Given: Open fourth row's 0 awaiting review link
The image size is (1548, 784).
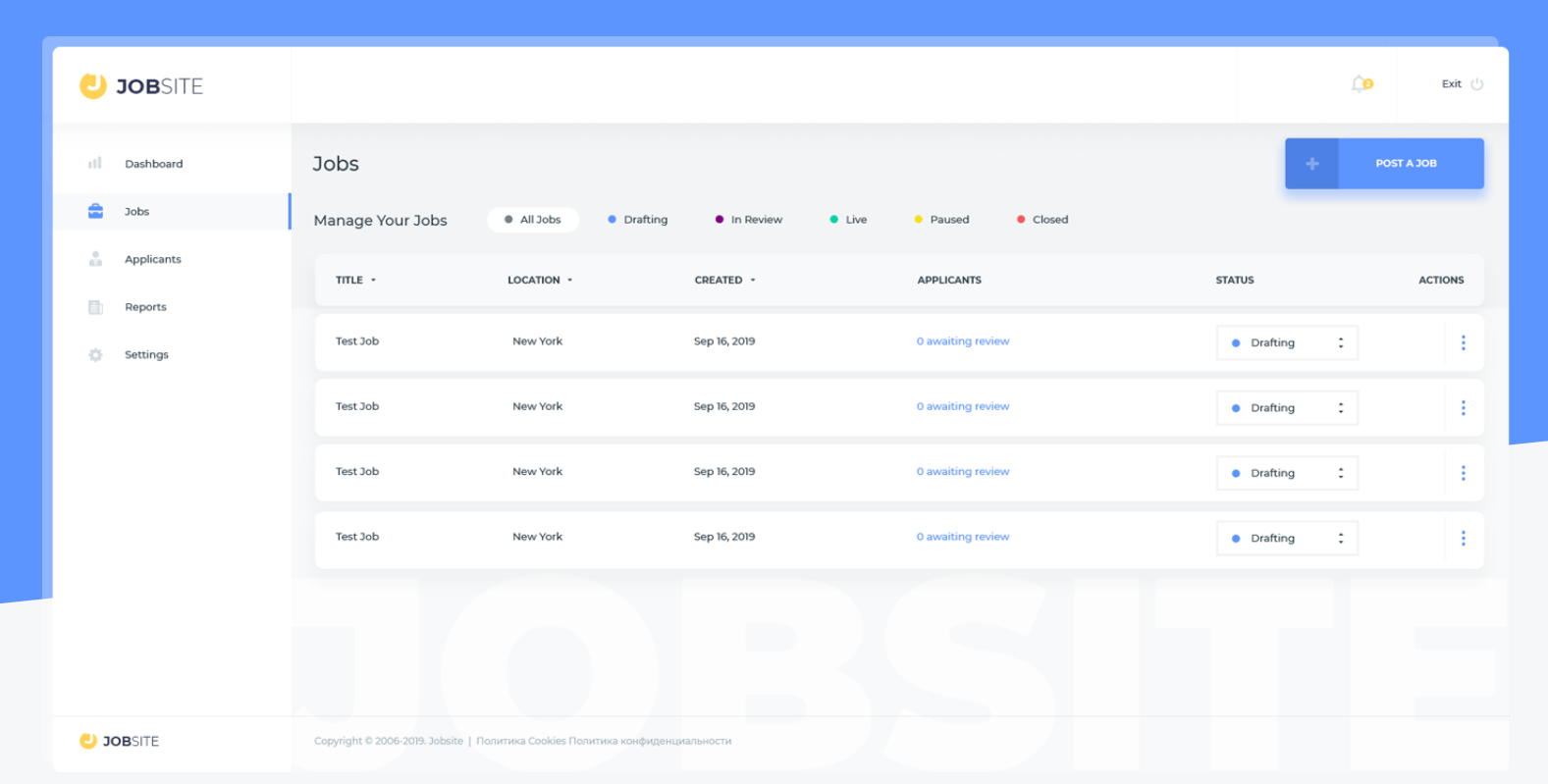Looking at the screenshot, I should coord(963,537).
